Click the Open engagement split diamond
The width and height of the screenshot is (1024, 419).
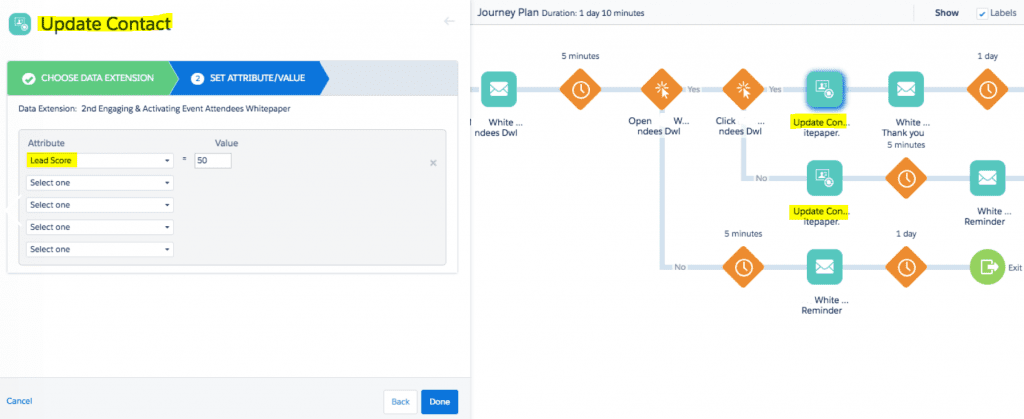pos(661,90)
